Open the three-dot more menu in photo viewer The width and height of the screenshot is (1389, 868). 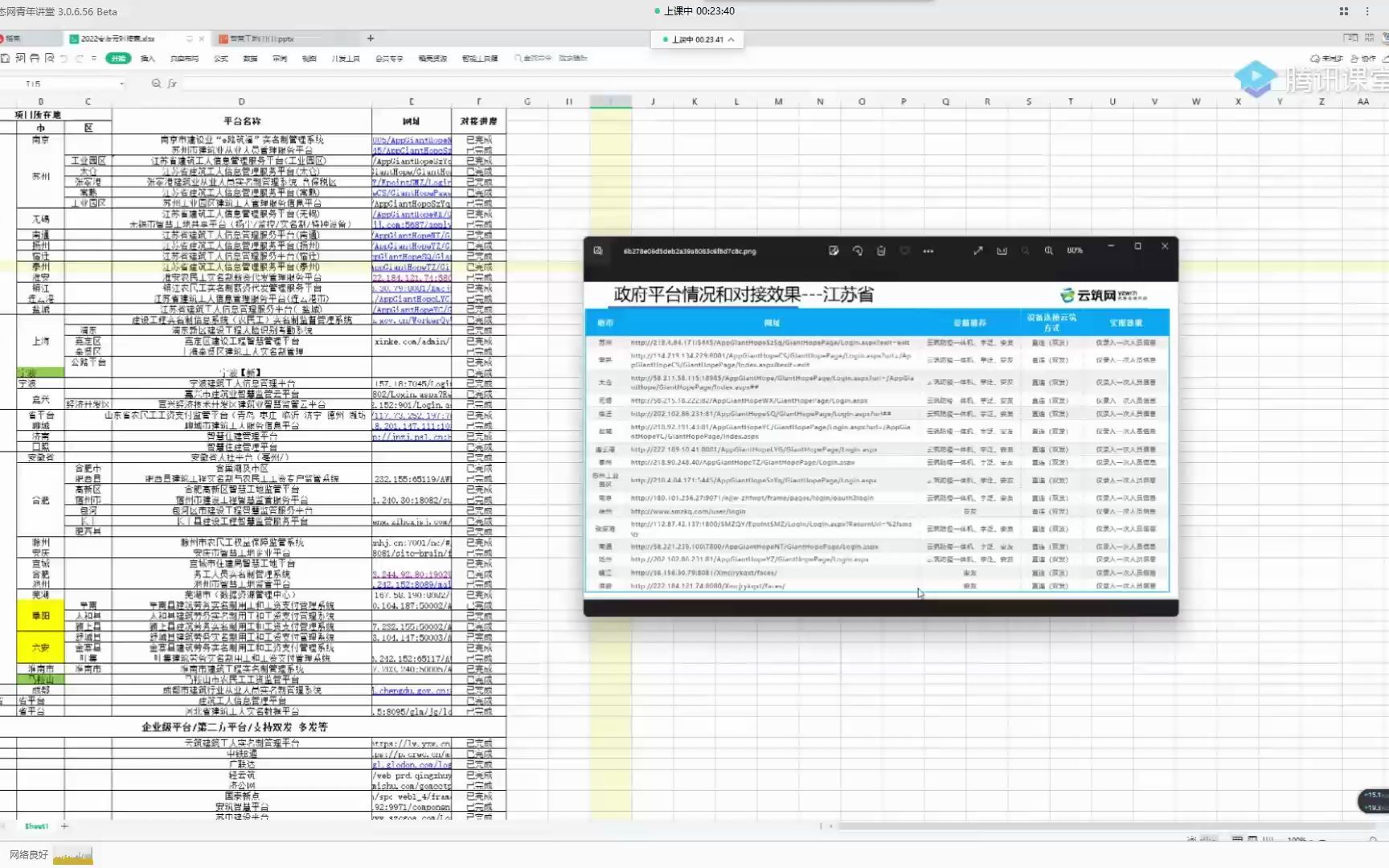(x=928, y=251)
